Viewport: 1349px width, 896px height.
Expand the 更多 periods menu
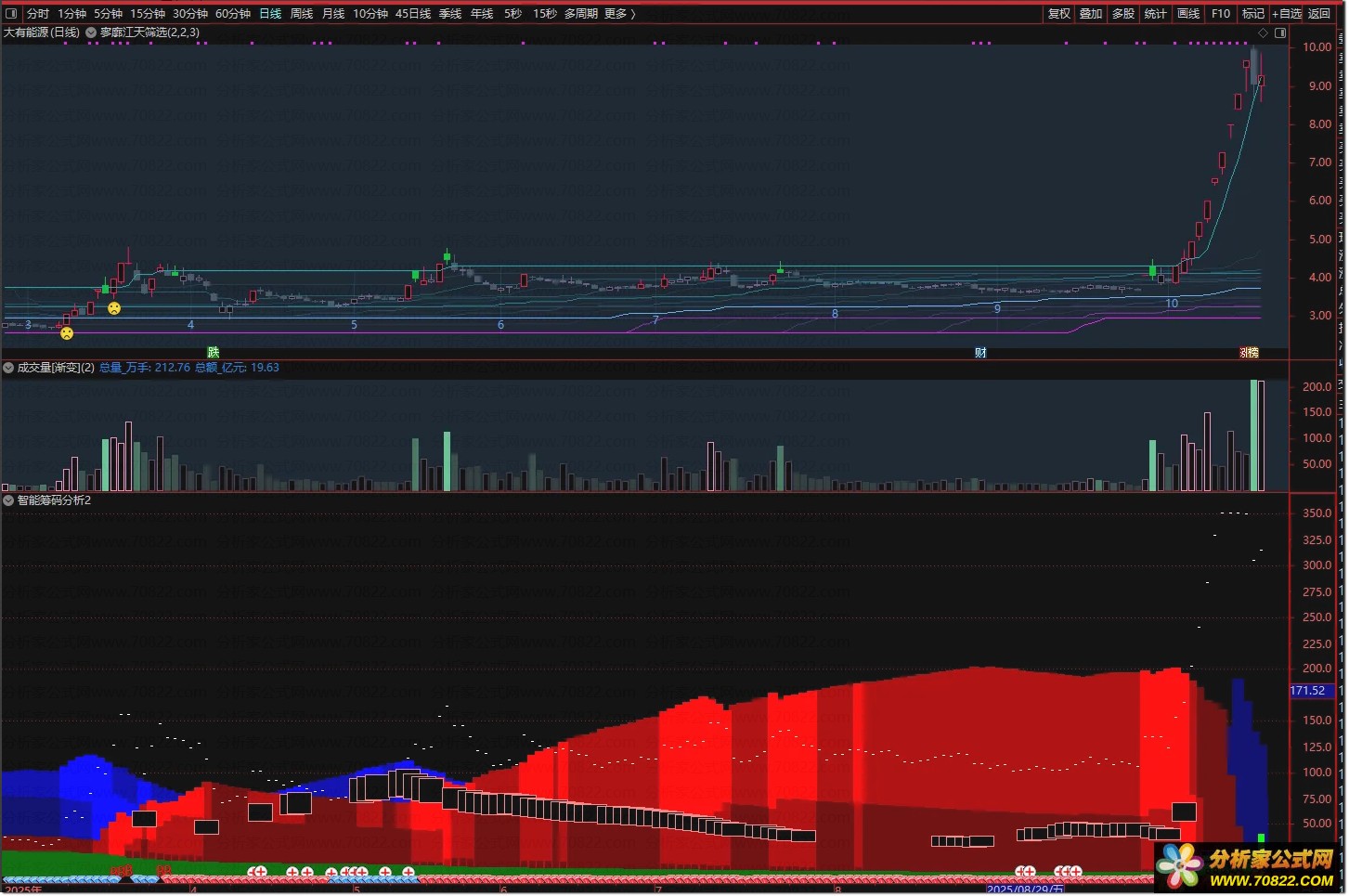pyautogui.click(x=619, y=14)
